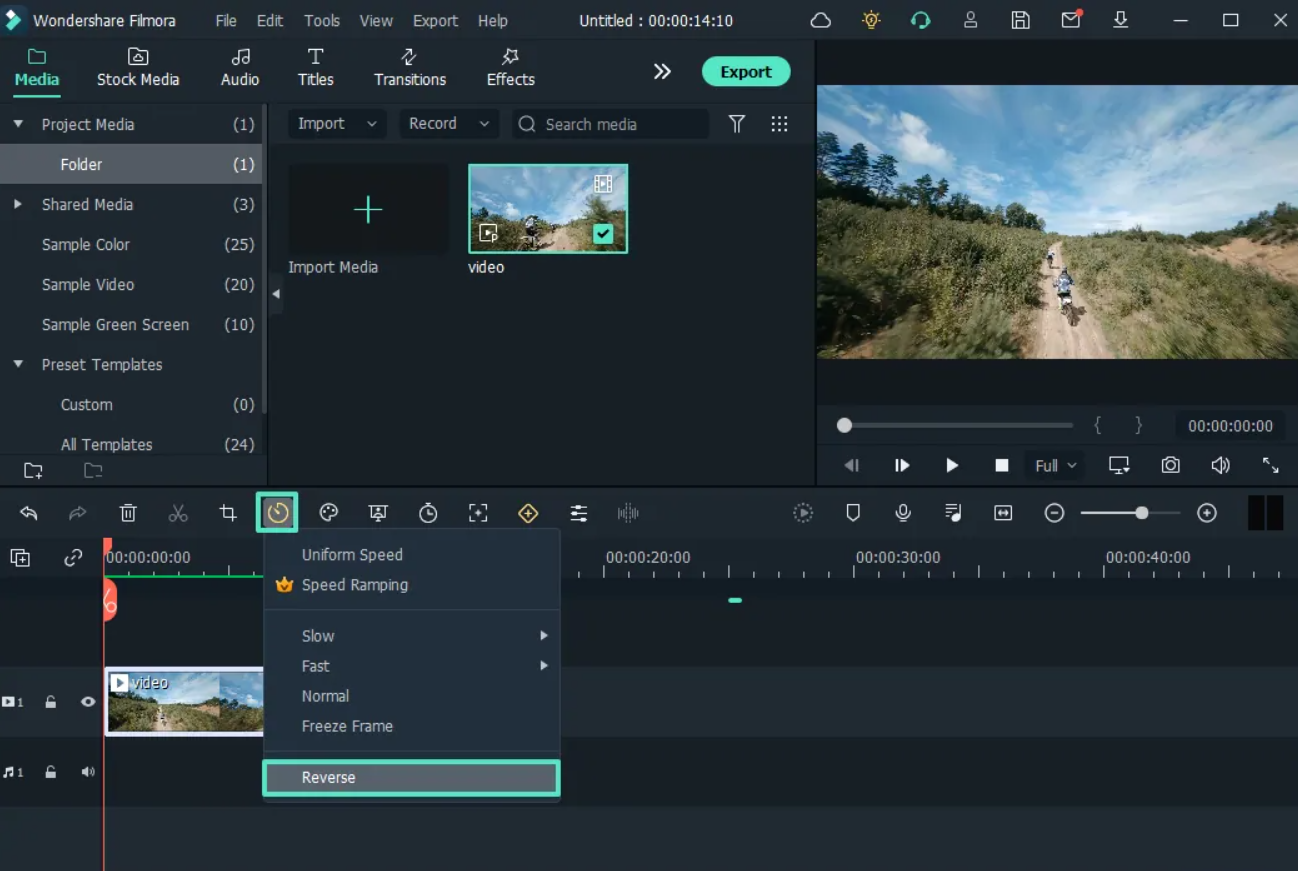Screen dimensions: 1298x871
Task: Click the Export button
Action: 746,72
